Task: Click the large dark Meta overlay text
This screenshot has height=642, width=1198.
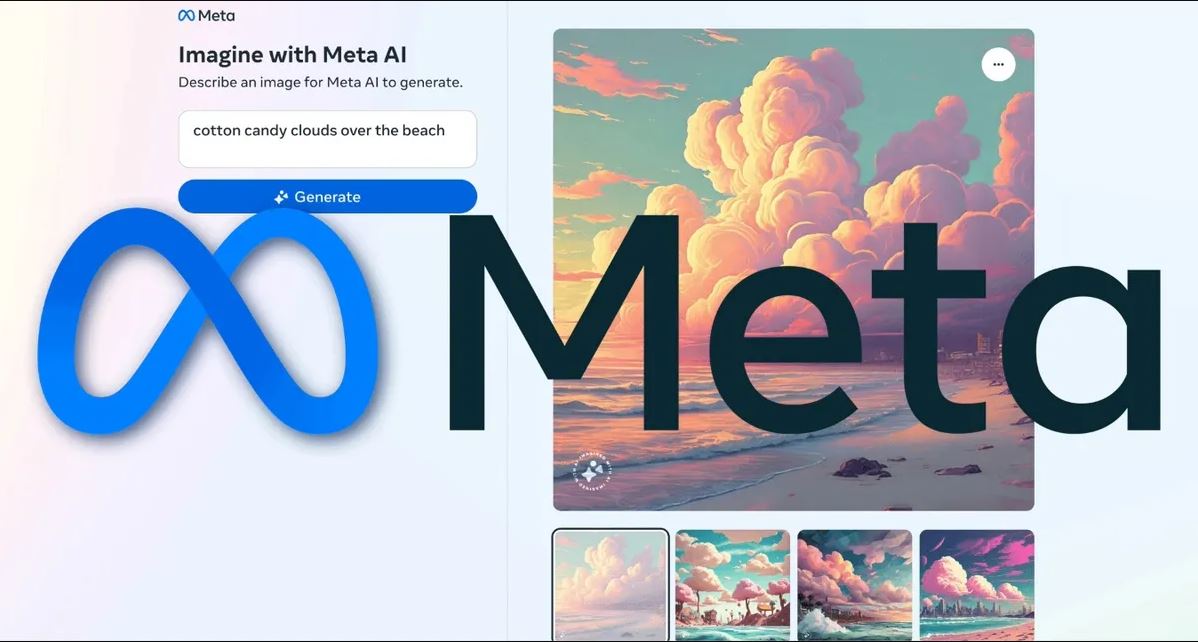Action: (802, 325)
